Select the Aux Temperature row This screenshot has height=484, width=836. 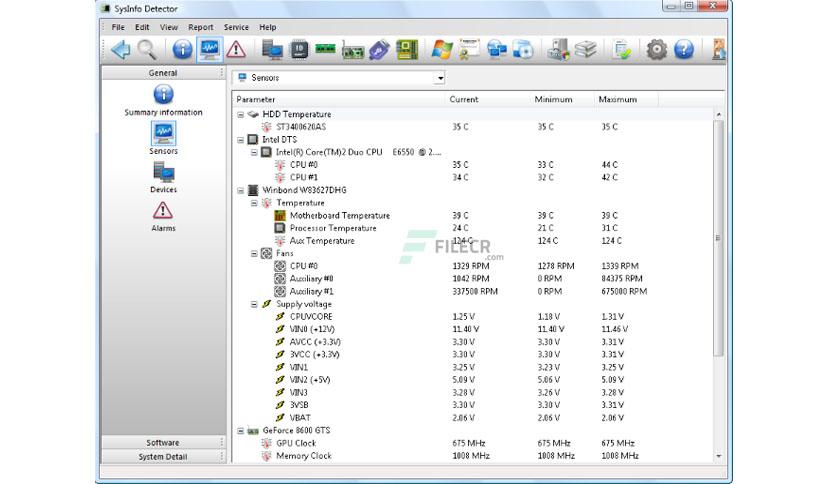[x=473, y=241]
